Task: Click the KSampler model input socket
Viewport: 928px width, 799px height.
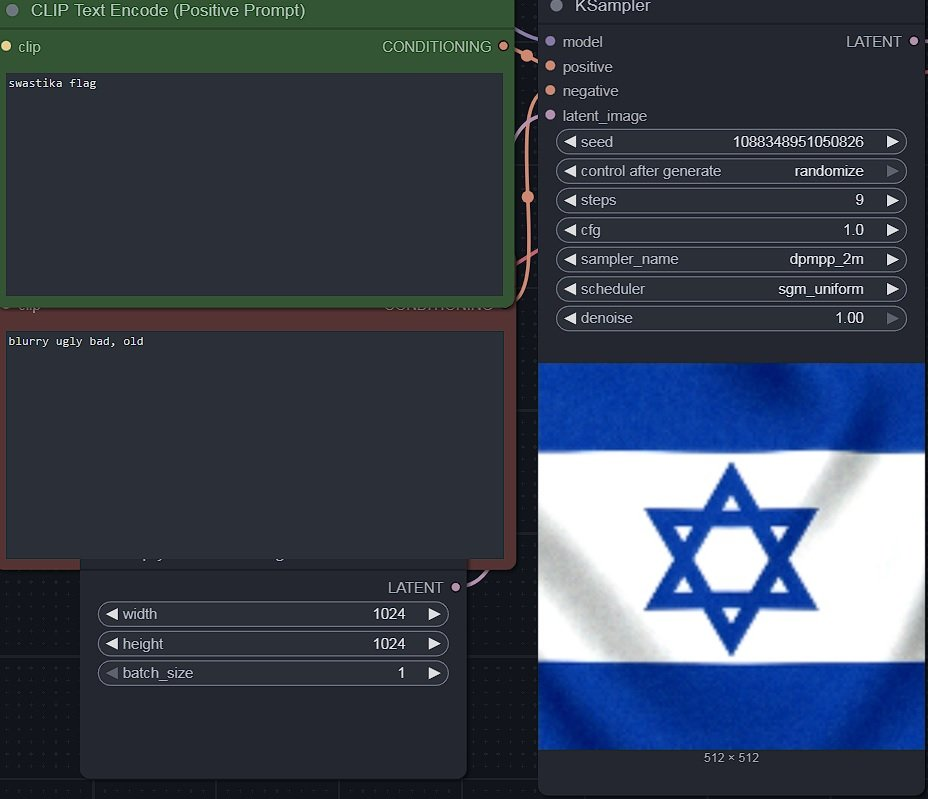Action: 550,41
